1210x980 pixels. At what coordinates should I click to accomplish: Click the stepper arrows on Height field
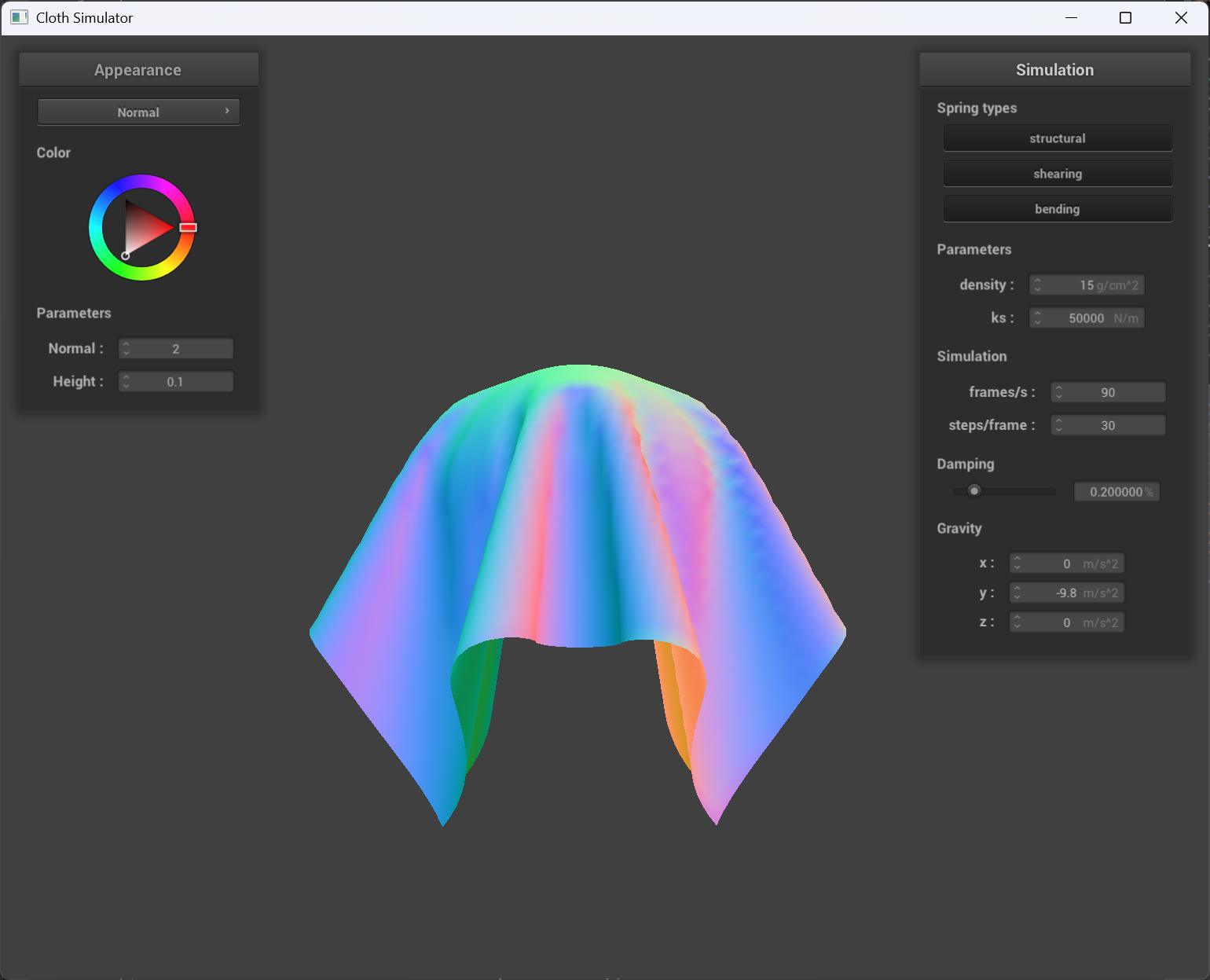(x=126, y=382)
